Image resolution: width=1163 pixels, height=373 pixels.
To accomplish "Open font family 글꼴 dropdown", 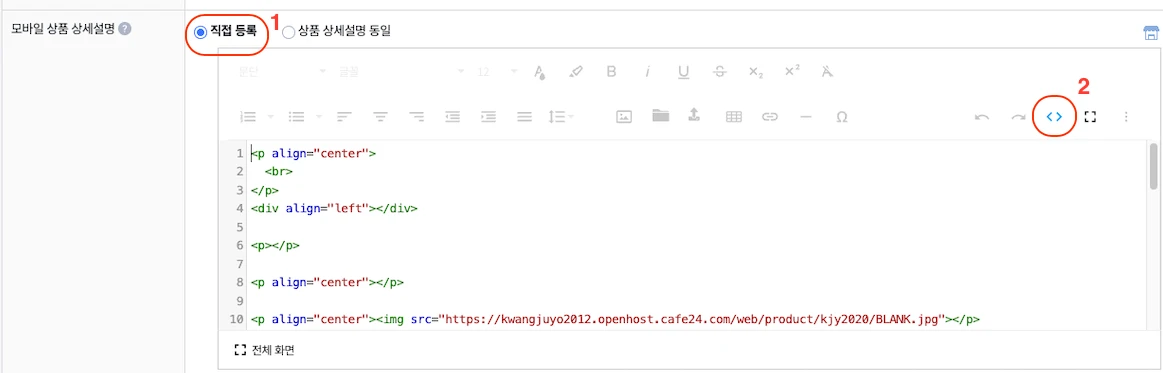I will pyautogui.click(x=401, y=72).
